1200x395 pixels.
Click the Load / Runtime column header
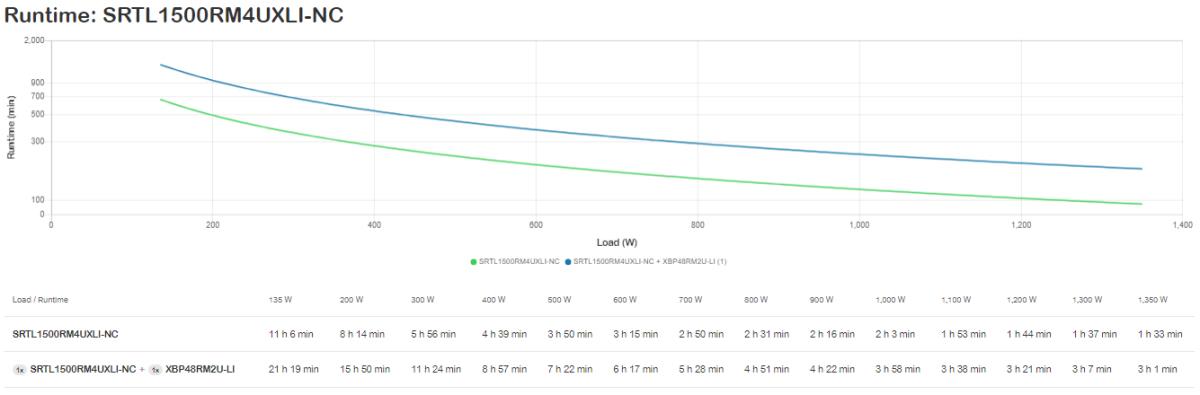pos(40,299)
